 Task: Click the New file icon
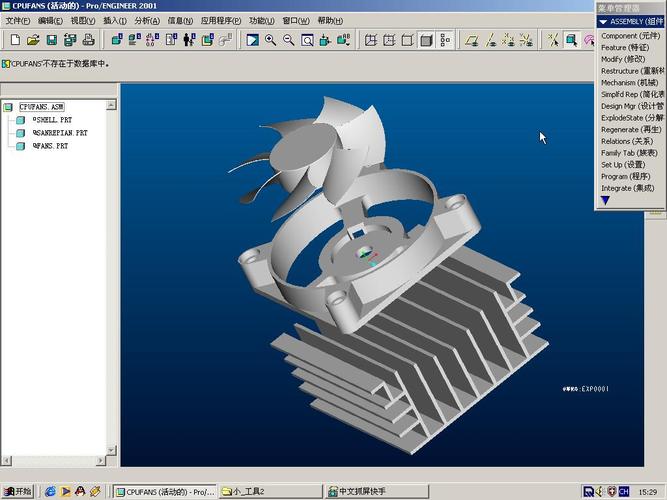coord(15,40)
